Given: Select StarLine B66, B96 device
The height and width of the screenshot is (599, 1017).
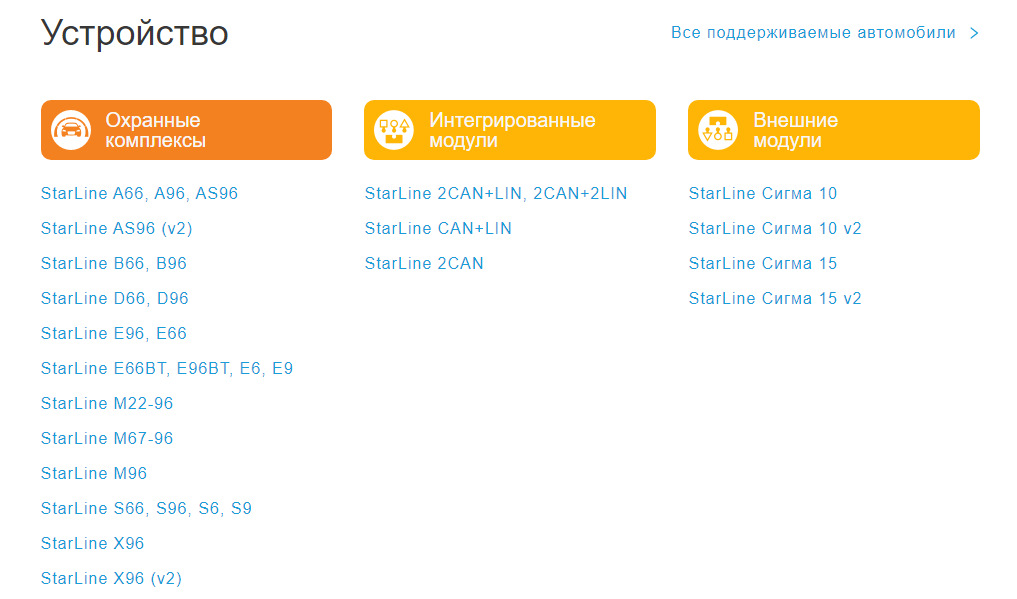Looking at the screenshot, I should [114, 264].
